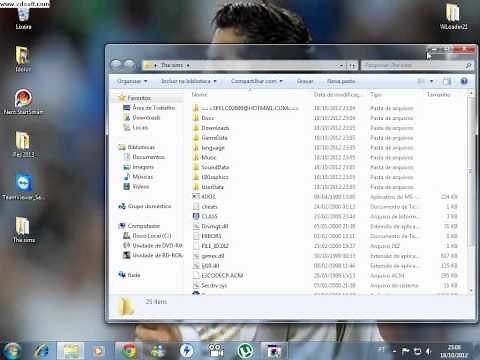Select the Músicas library
480x360 pixels.
pyautogui.click(x=138, y=177)
